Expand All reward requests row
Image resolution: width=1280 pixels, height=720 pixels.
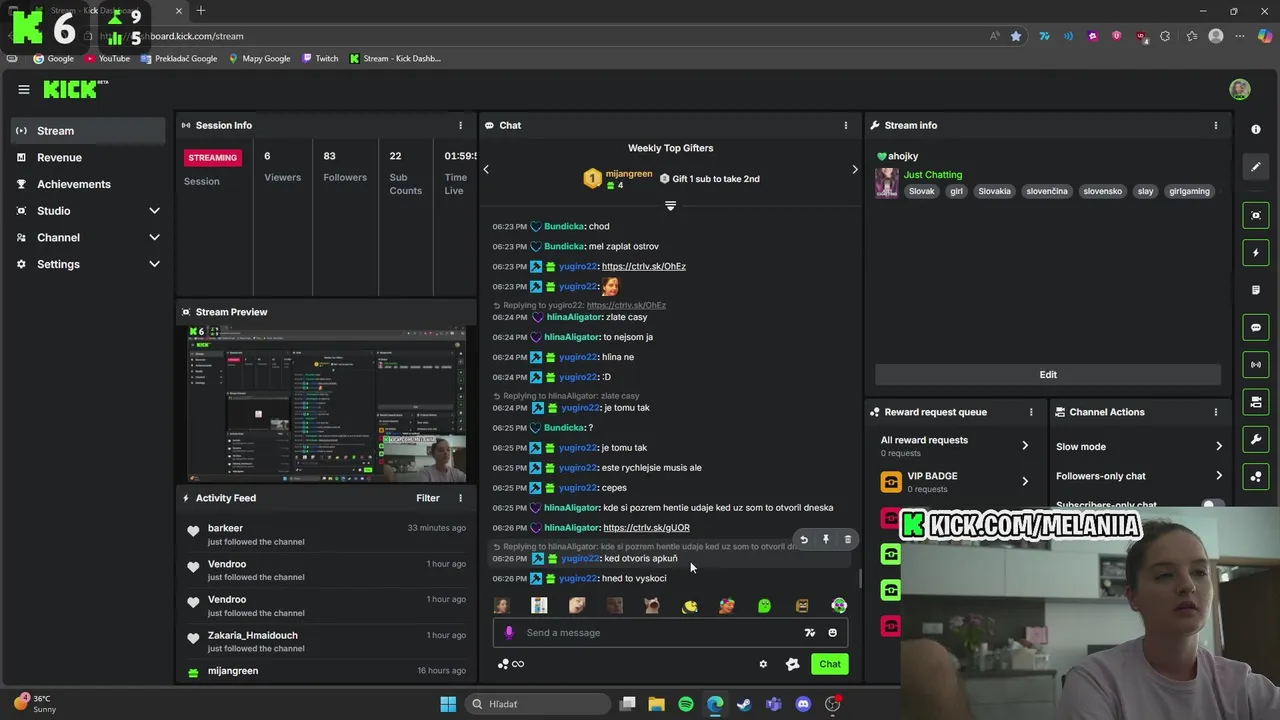point(1024,446)
